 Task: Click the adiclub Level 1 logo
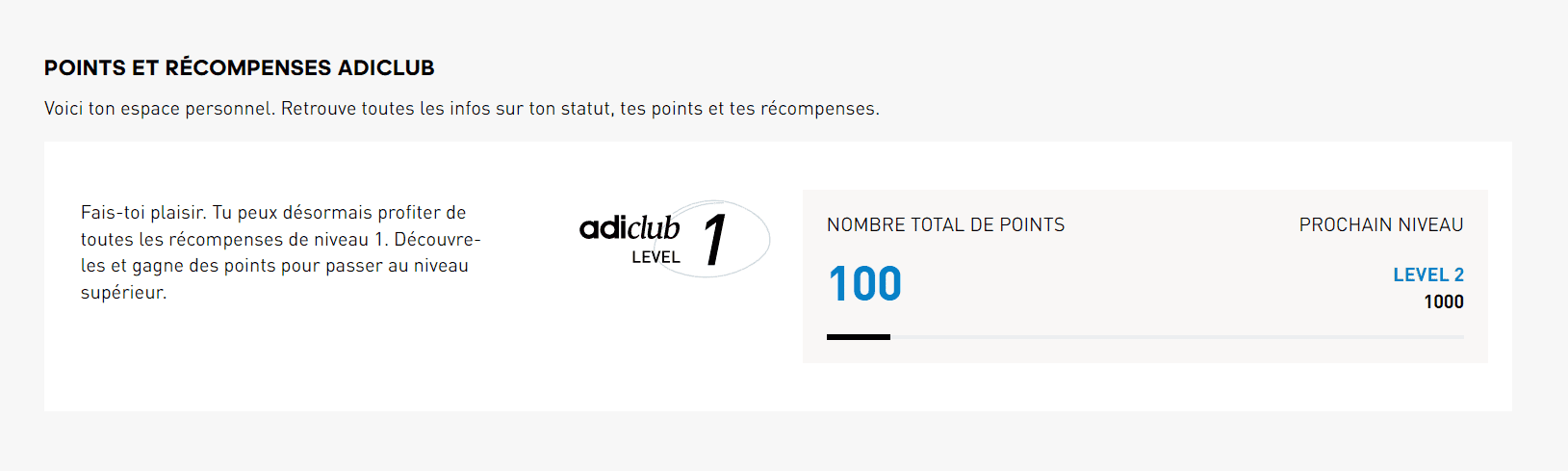(675, 239)
